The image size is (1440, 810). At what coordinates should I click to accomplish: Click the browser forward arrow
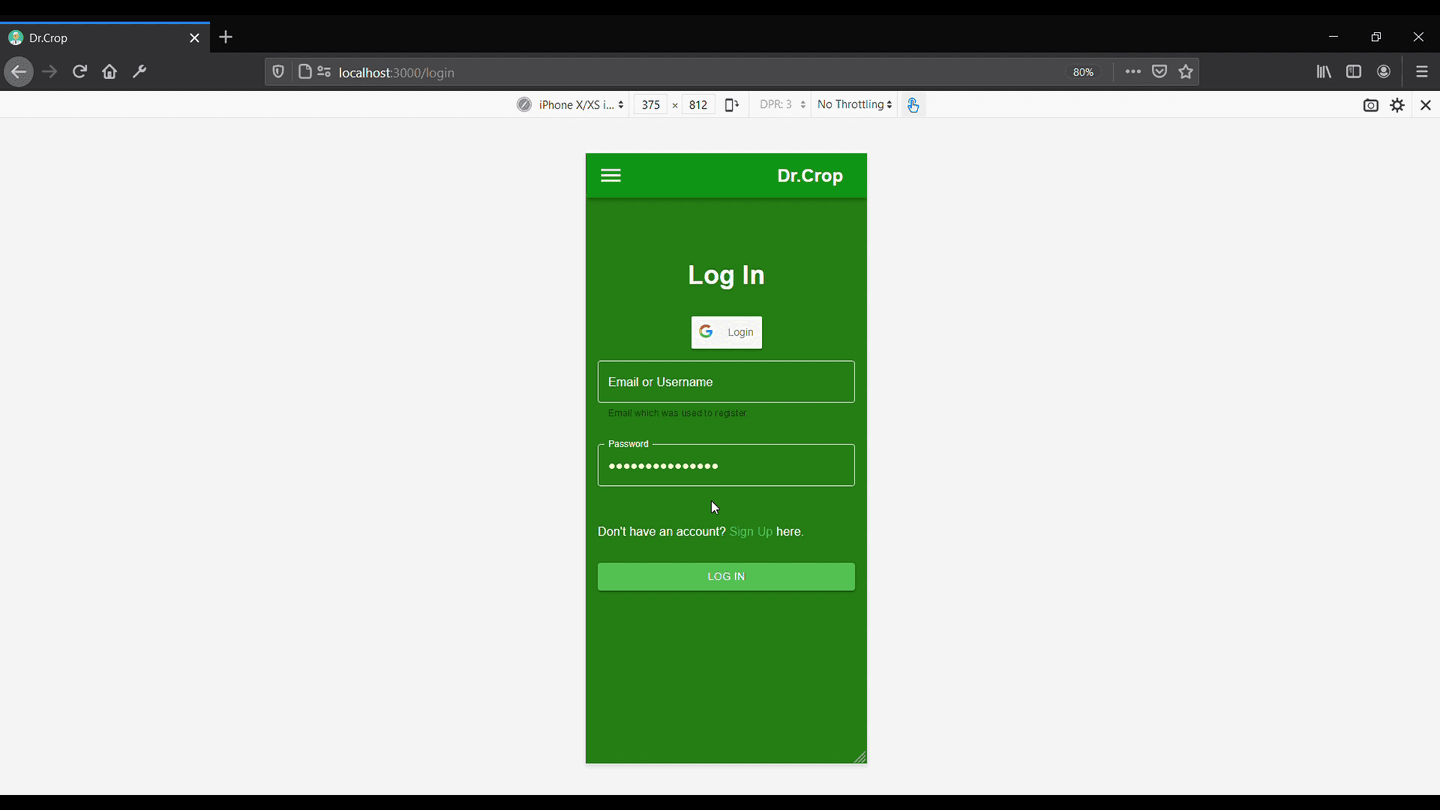coord(50,72)
